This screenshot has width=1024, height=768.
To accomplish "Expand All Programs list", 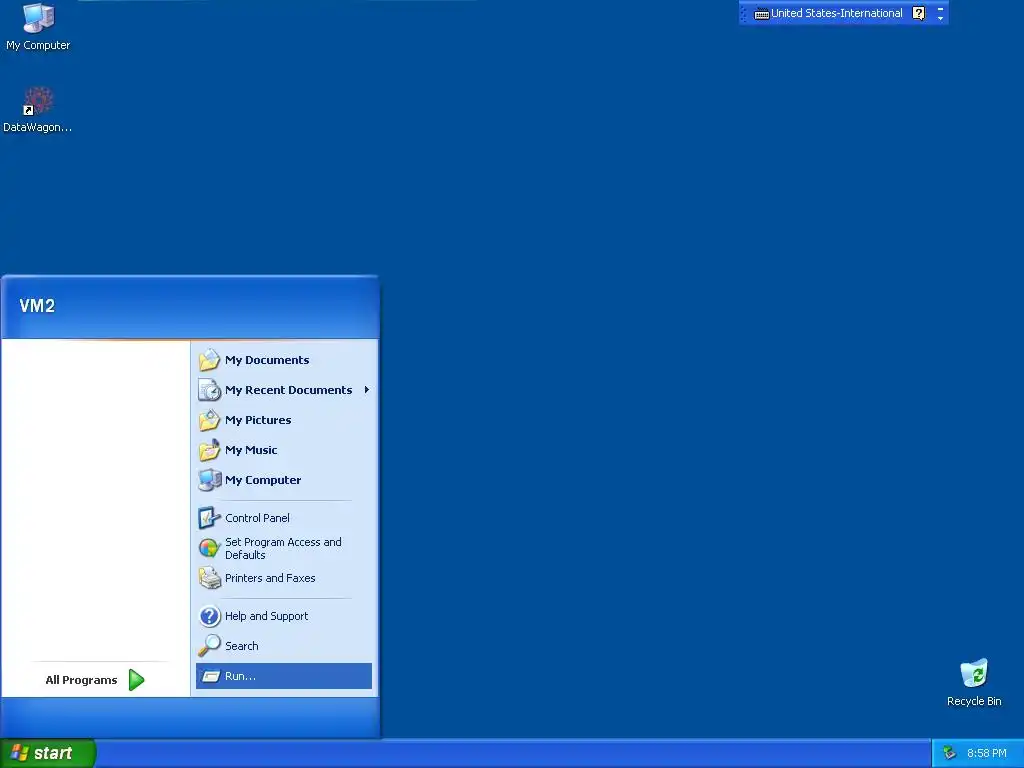I will 95,680.
